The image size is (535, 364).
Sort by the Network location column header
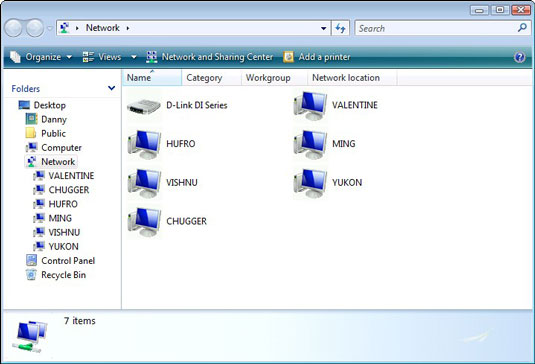[x=352, y=77]
